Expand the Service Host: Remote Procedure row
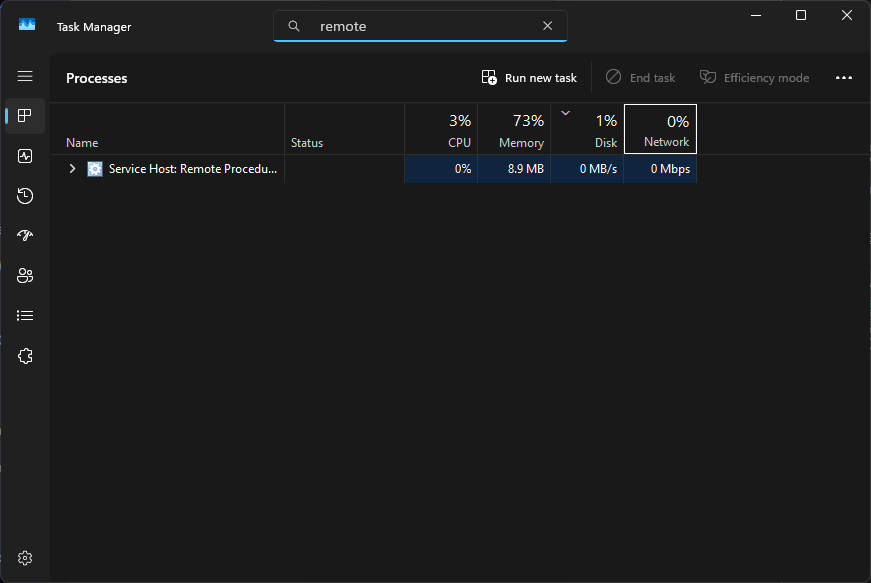 point(72,169)
